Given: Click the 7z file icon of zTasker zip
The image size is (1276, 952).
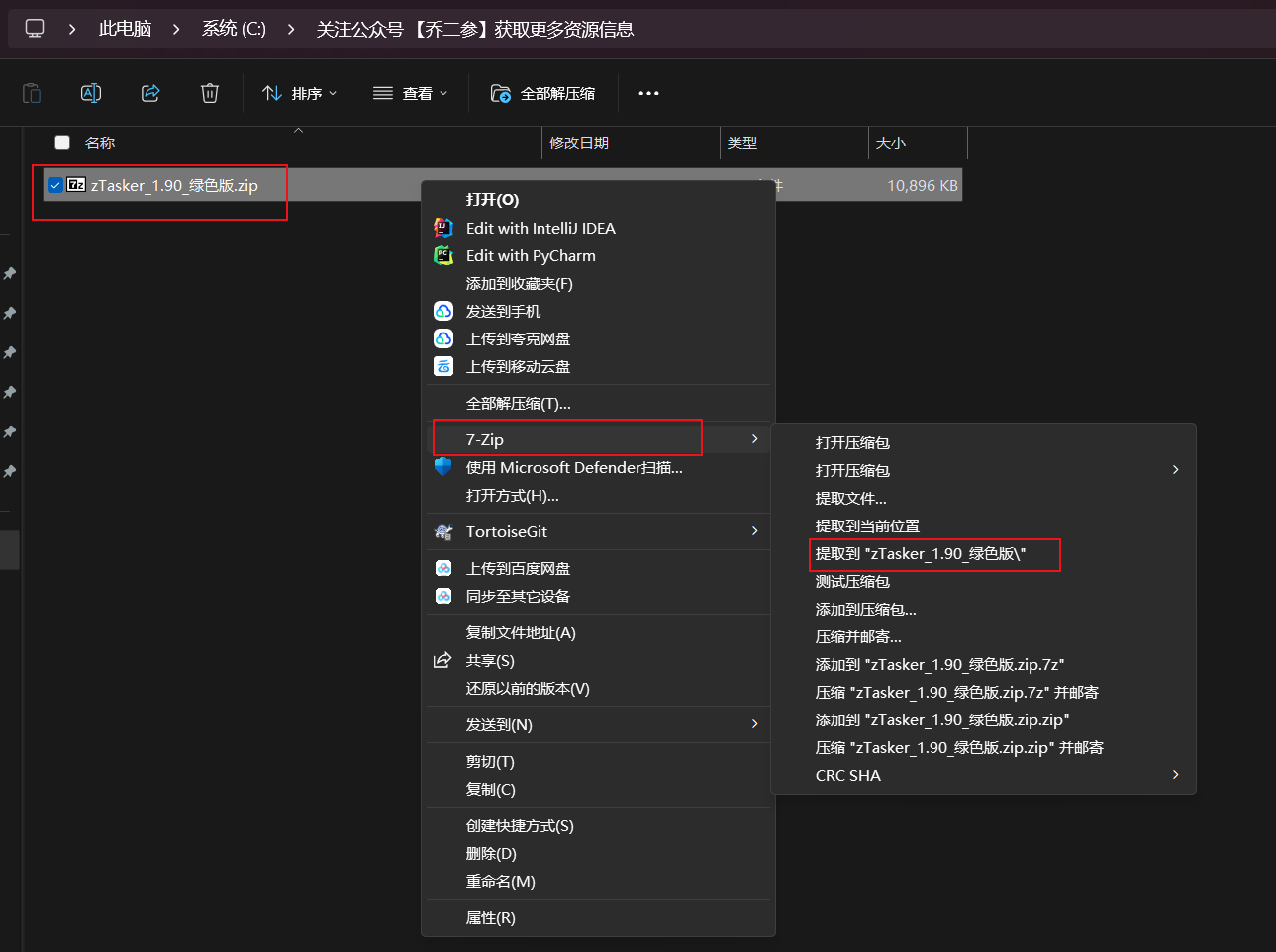Looking at the screenshot, I should (x=76, y=184).
